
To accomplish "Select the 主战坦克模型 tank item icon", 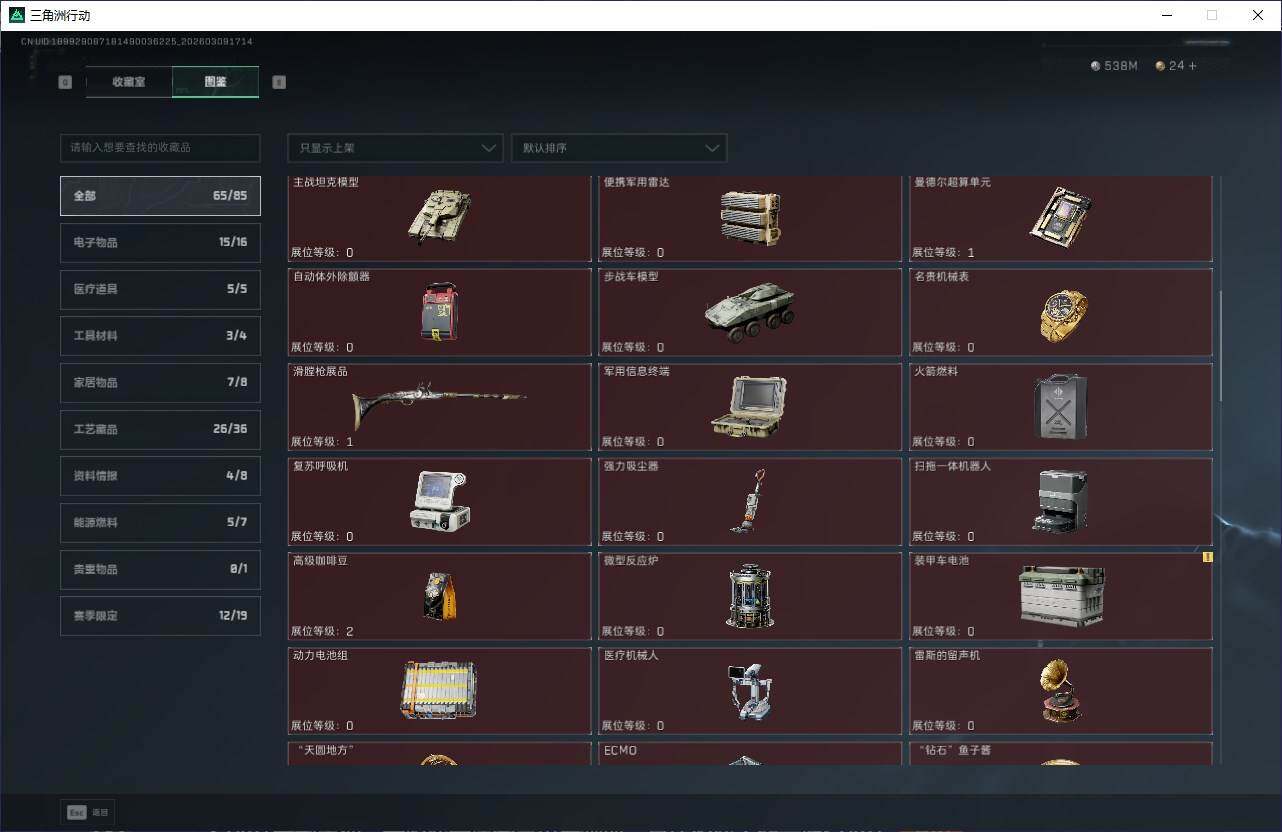I will click(439, 215).
